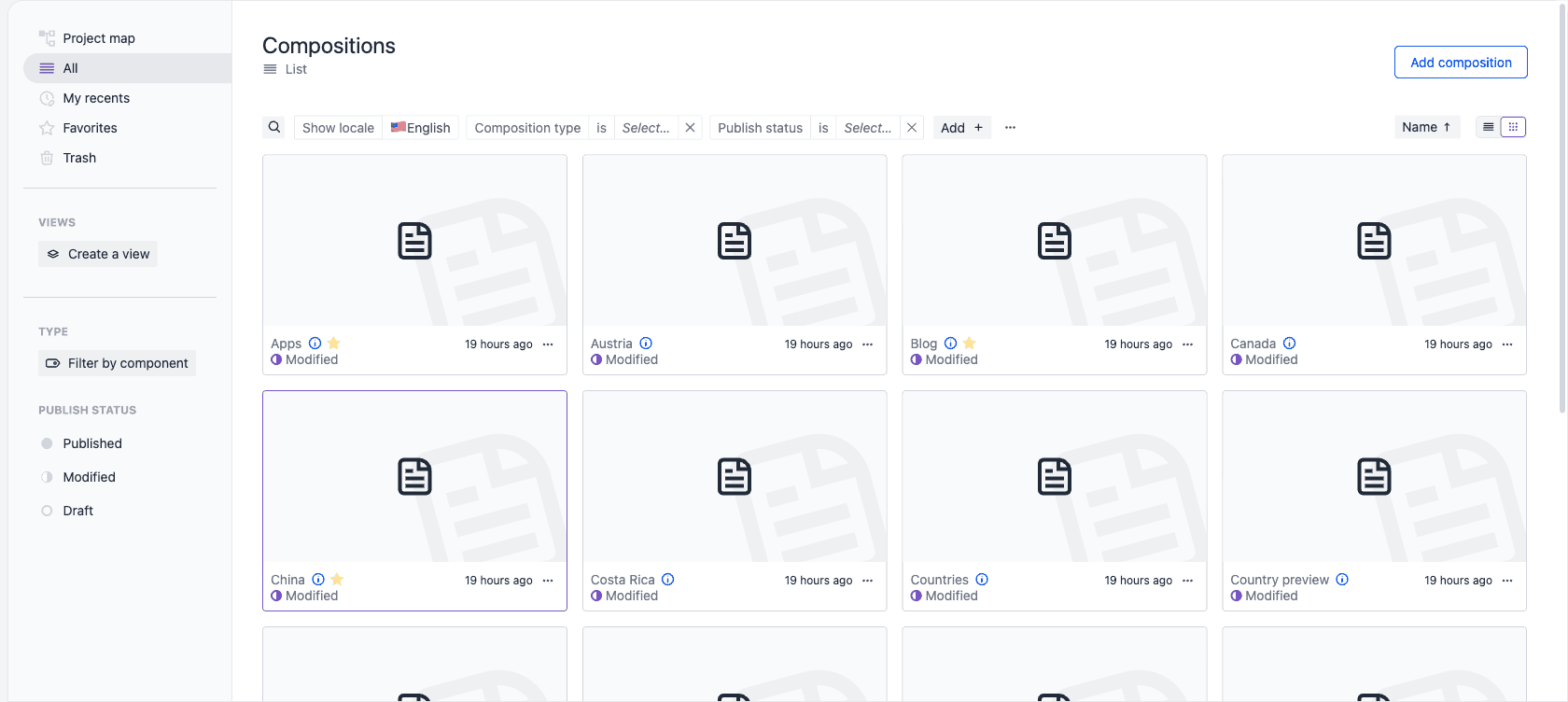Image resolution: width=1568 pixels, height=702 pixels.
Task: Filter by Published status
Action: click(x=92, y=443)
